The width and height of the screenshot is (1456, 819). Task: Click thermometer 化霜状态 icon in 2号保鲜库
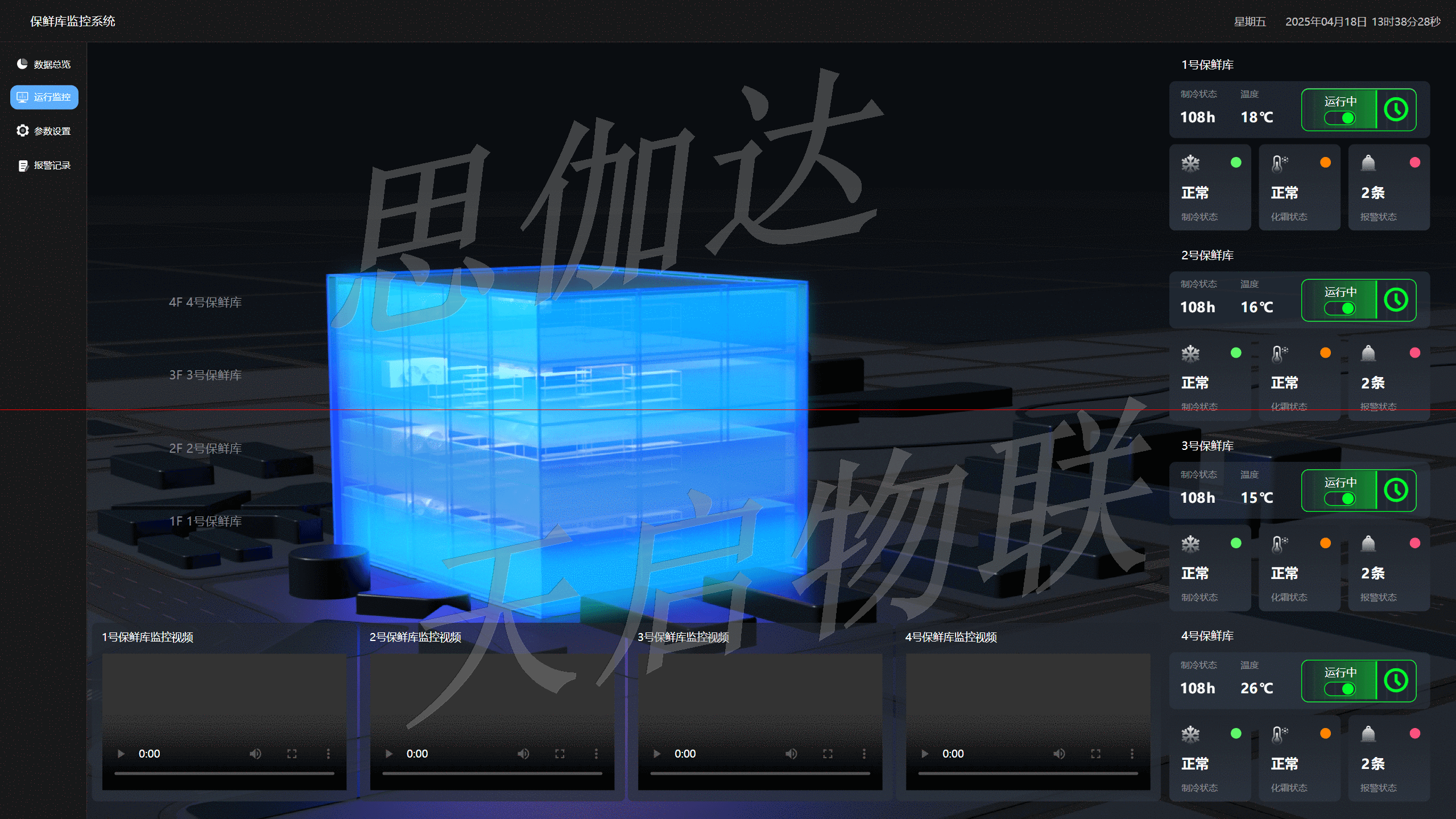coord(1280,354)
